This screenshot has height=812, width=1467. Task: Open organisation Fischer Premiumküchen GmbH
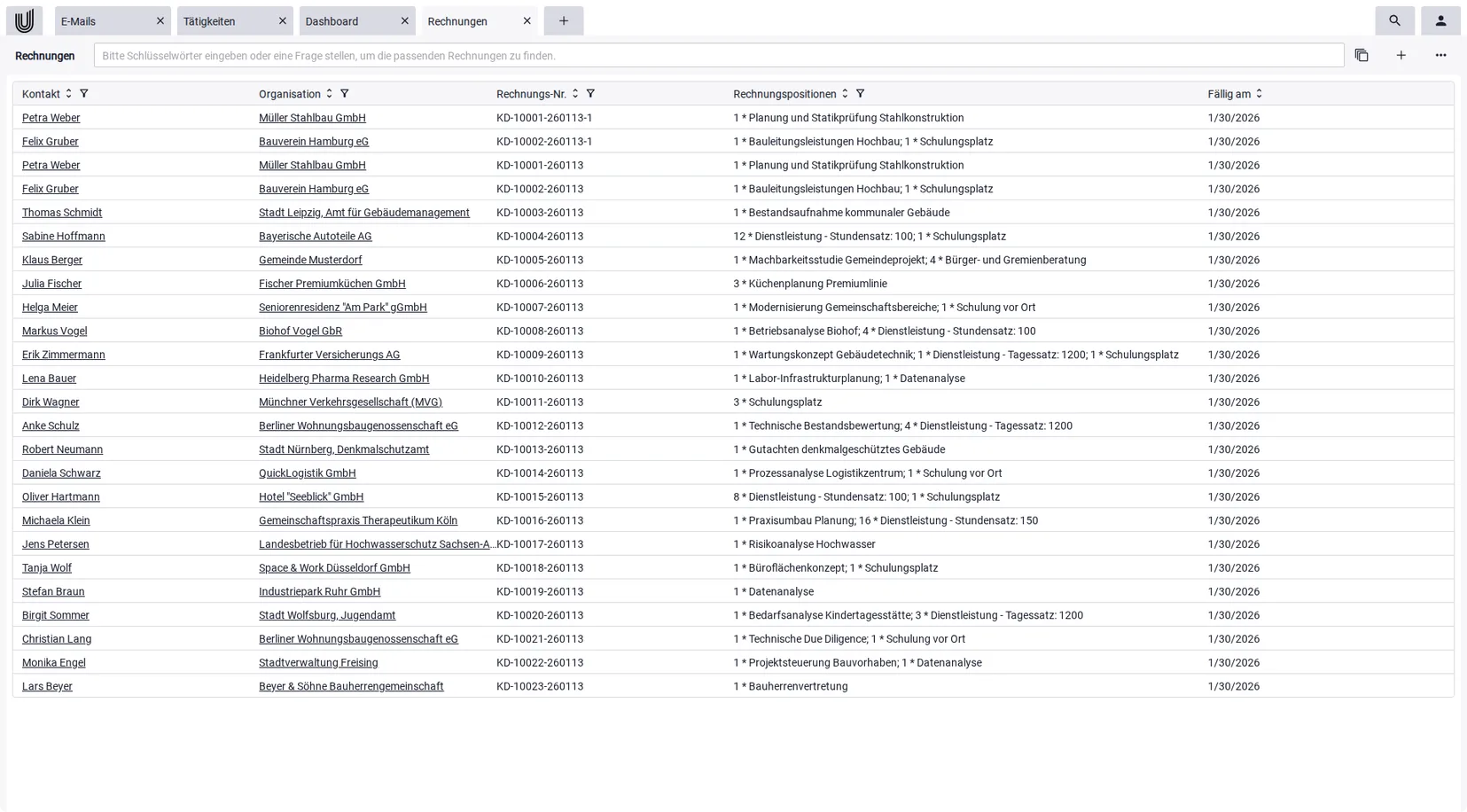pyautogui.click(x=332, y=284)
